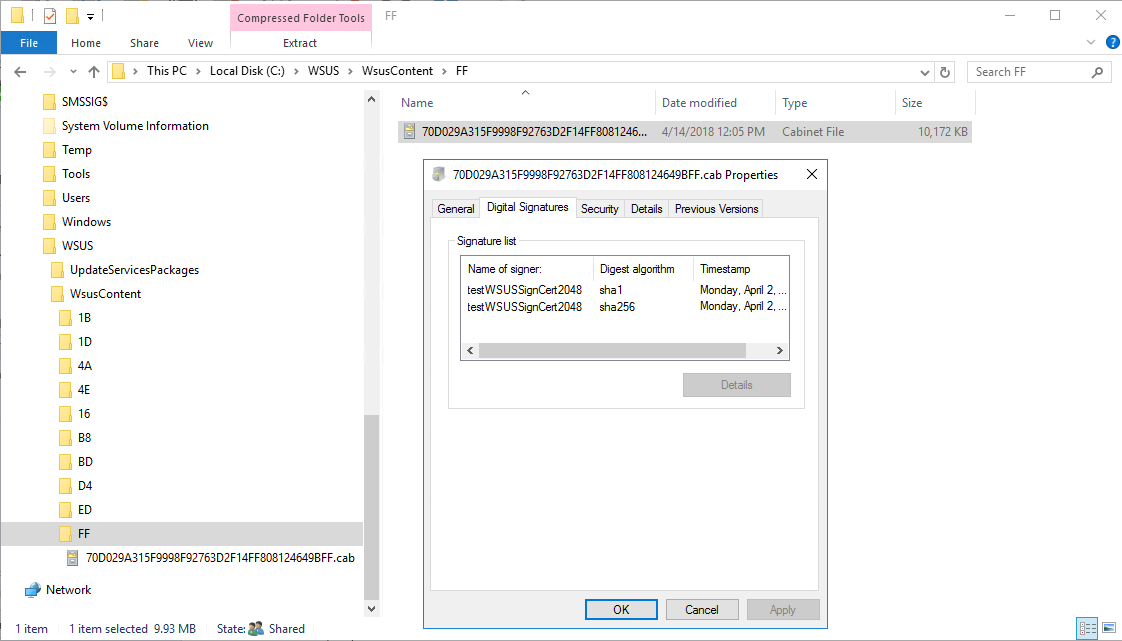Click the Properties quick access icon

50,16
